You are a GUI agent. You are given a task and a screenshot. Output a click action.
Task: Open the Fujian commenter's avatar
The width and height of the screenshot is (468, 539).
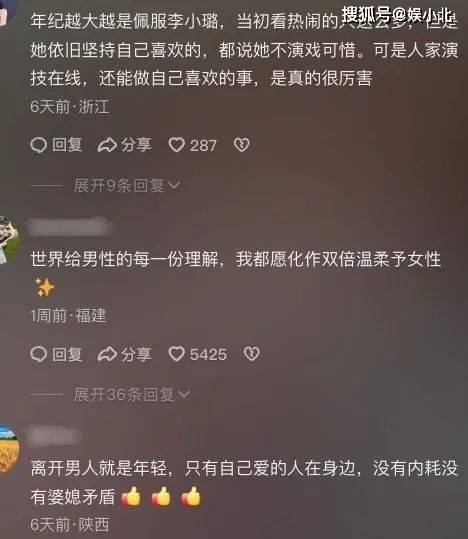tap(8, 240)
